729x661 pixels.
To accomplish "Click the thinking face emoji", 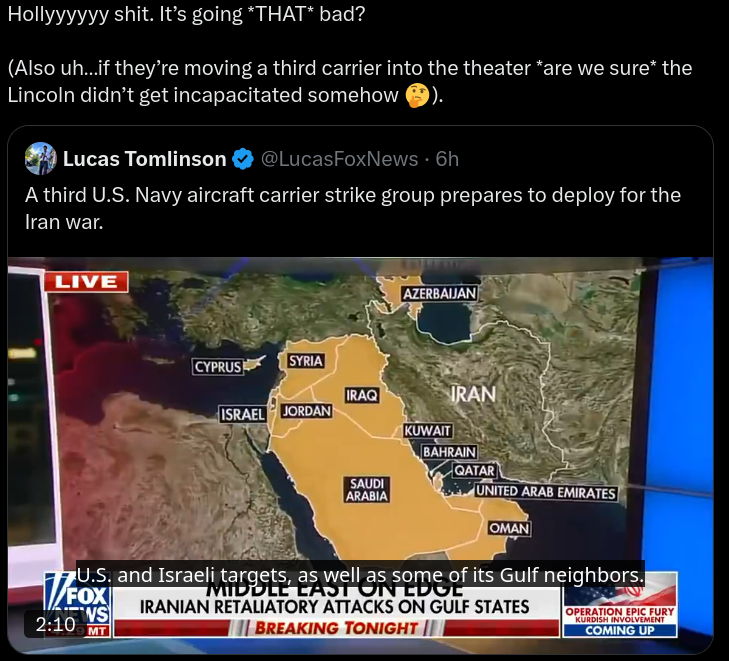I will [418, 95].
